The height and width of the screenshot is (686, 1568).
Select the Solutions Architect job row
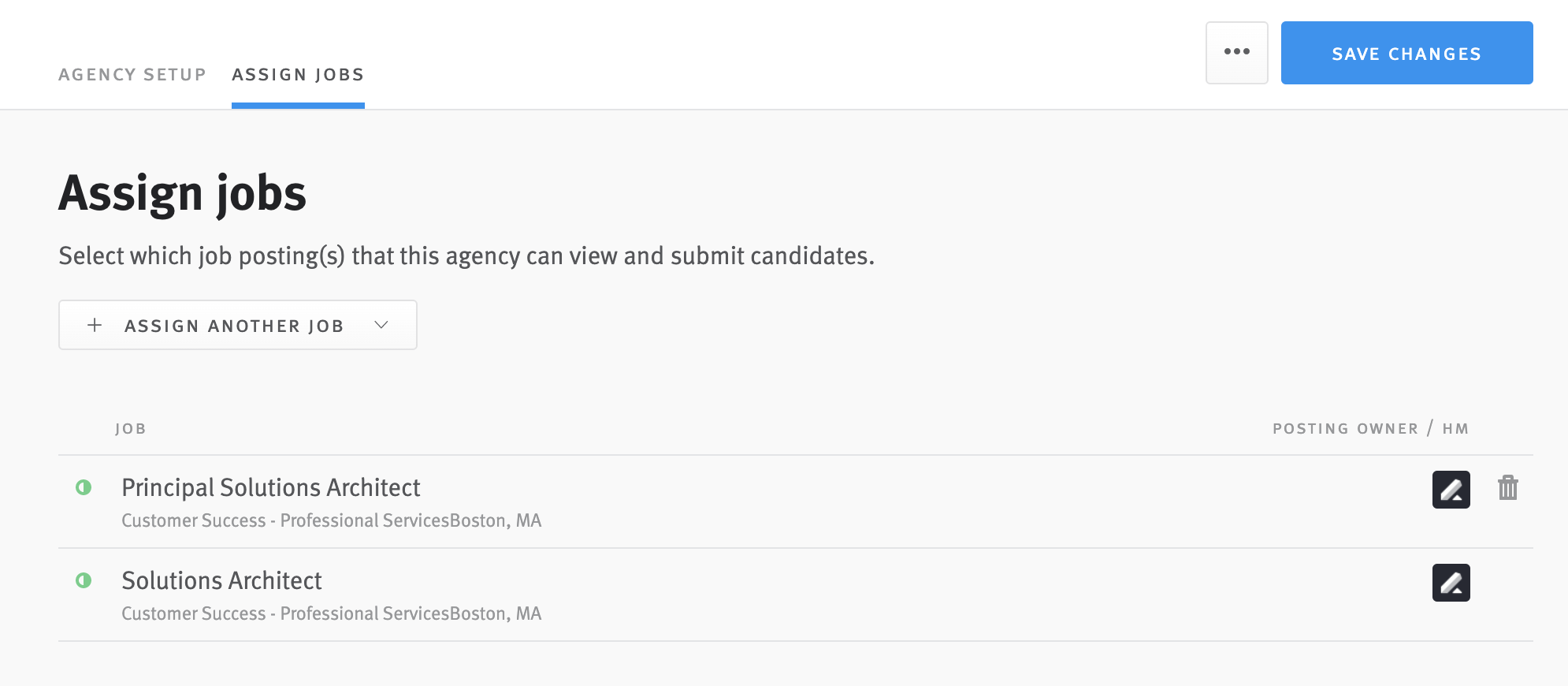click(x=222, y=580)
